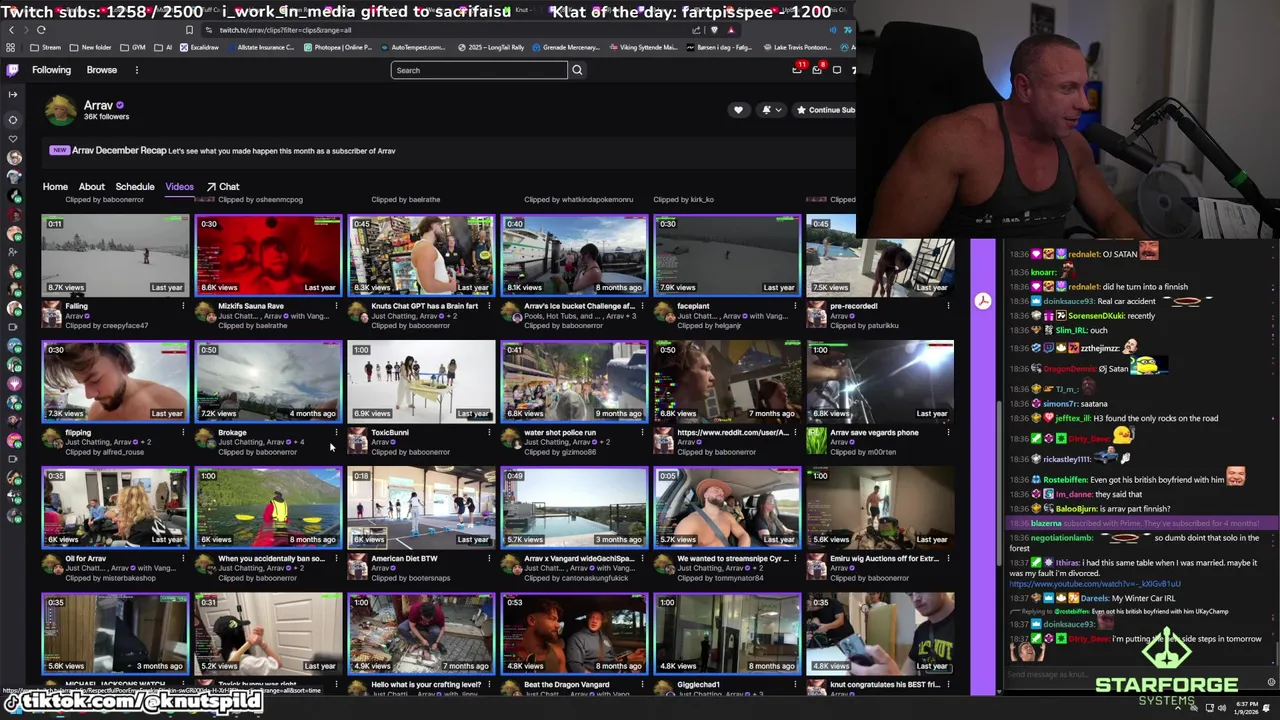Open the Brave Shields lion icon
The width and height of the screenshot is (1280, 720).
point(714,30)
